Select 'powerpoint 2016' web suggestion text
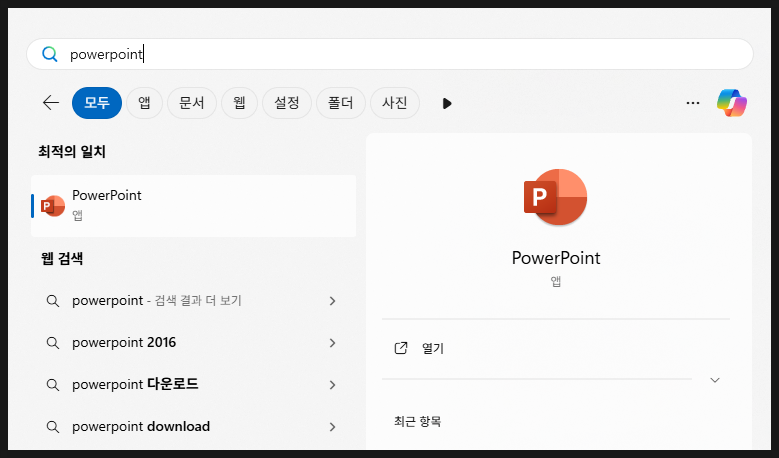Screen dimensions: 779x458 pyautogui.click(x=124, y=343)
